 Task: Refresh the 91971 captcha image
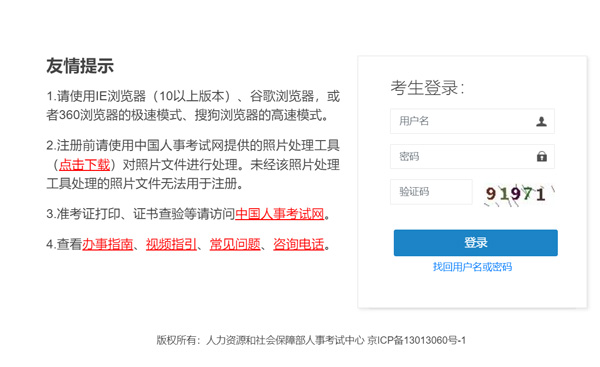[517, 194]
